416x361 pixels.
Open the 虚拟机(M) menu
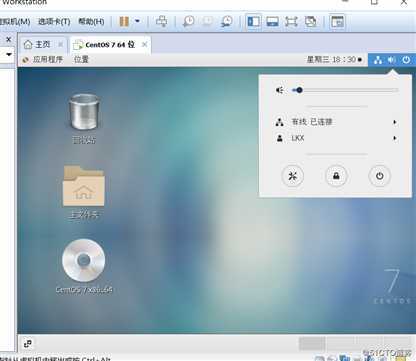[x=15, y=22]
